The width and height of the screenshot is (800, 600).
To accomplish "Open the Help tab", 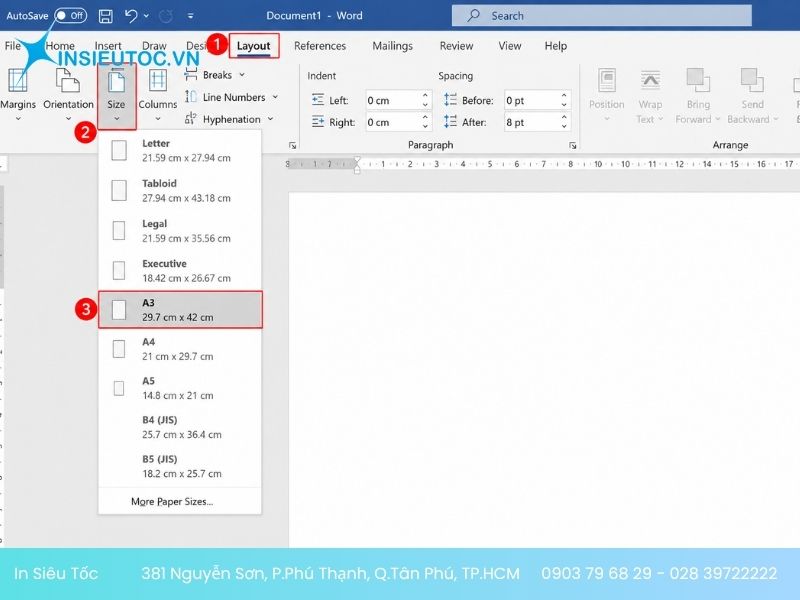I will [x=556, y=46].
